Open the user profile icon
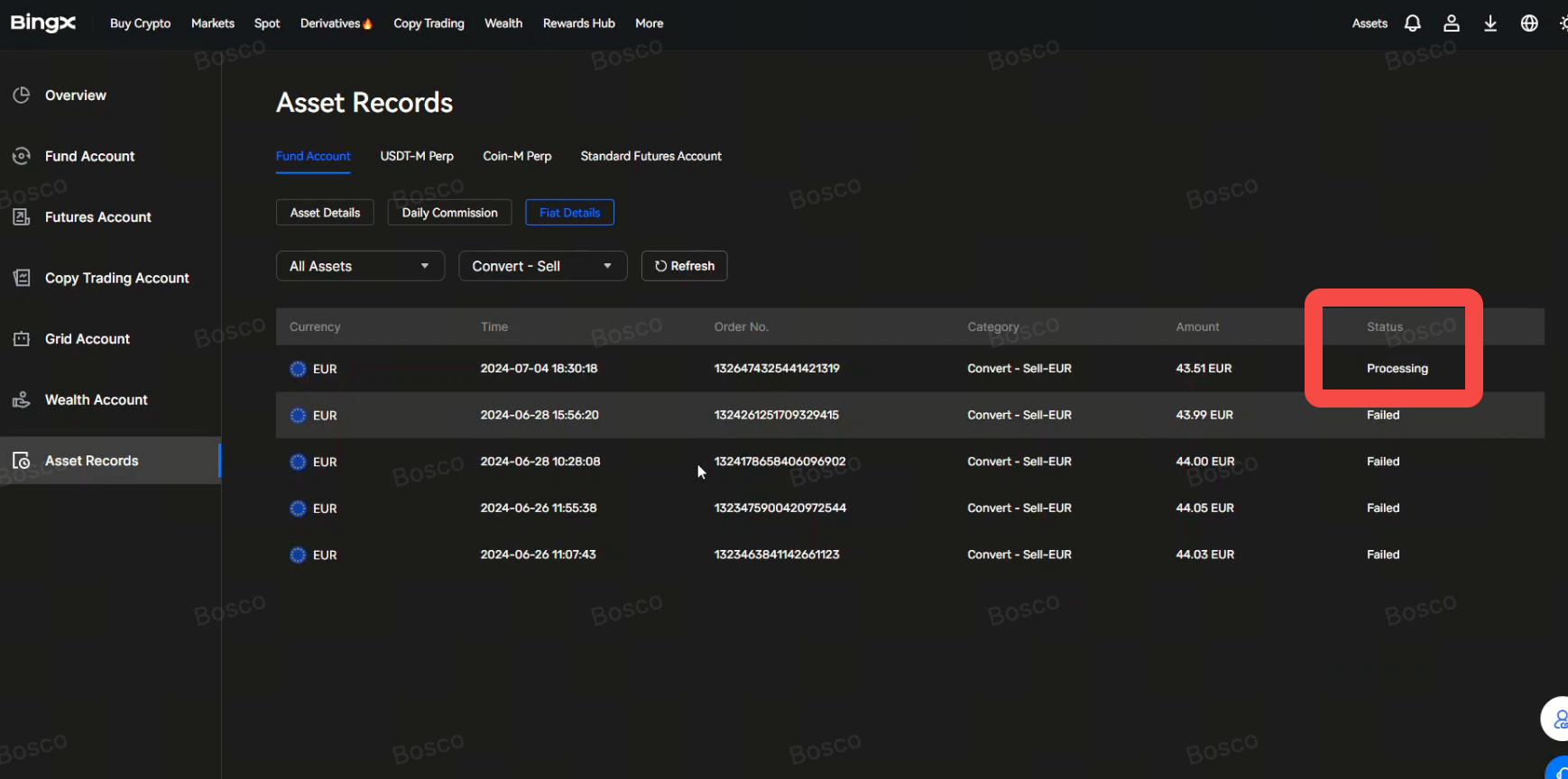 pos(1451,23)
